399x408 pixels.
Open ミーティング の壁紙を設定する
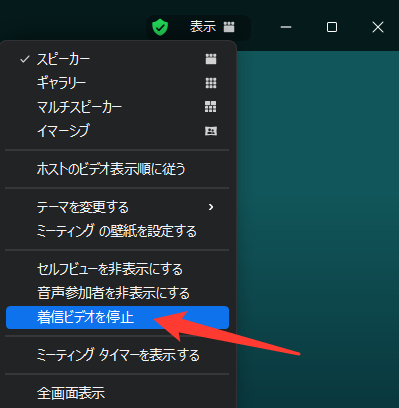117,231
